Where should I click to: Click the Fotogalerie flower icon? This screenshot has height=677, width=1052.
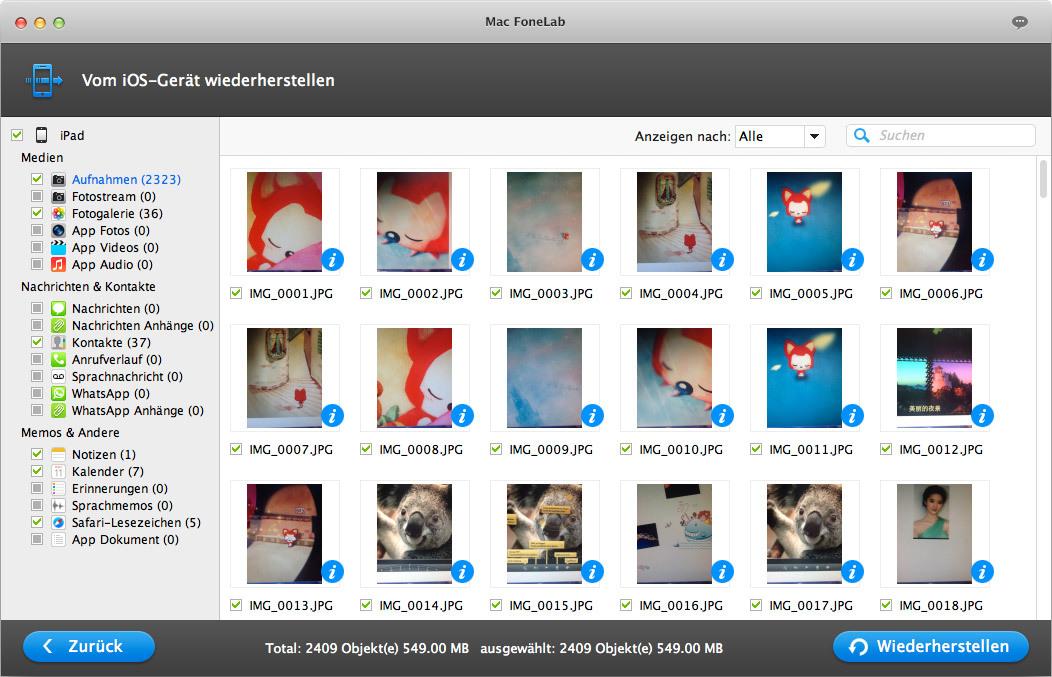[58, 213]
